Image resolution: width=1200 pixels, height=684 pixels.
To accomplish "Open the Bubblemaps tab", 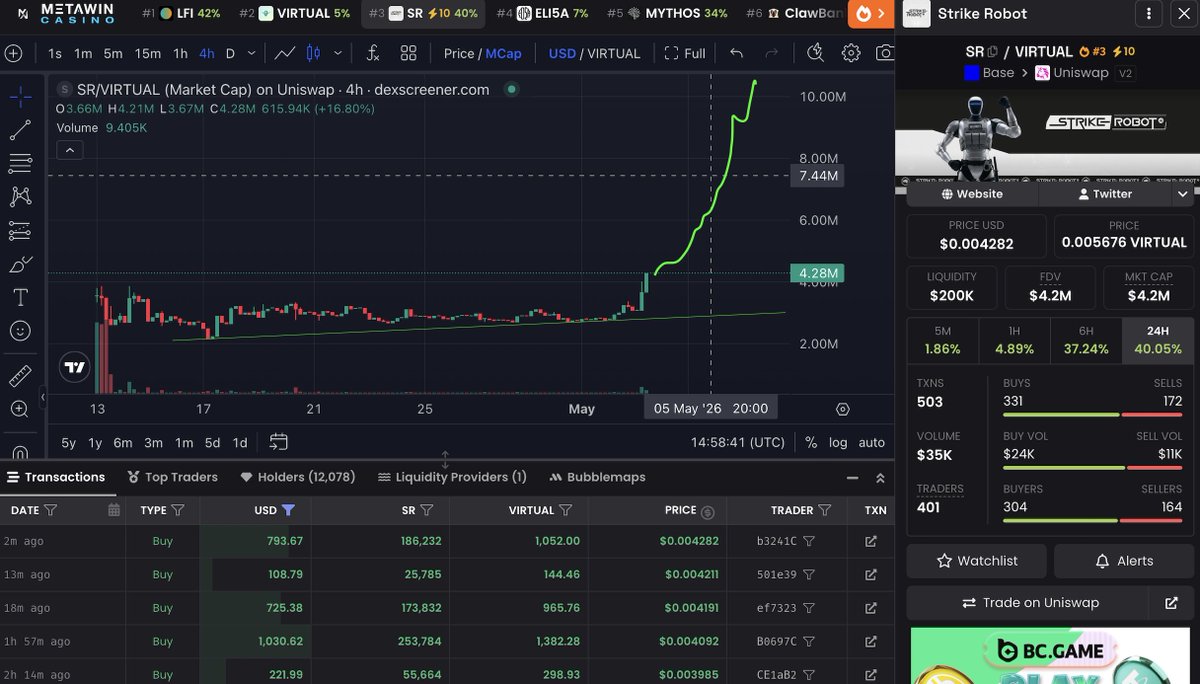I will click(x=598, y=477).
